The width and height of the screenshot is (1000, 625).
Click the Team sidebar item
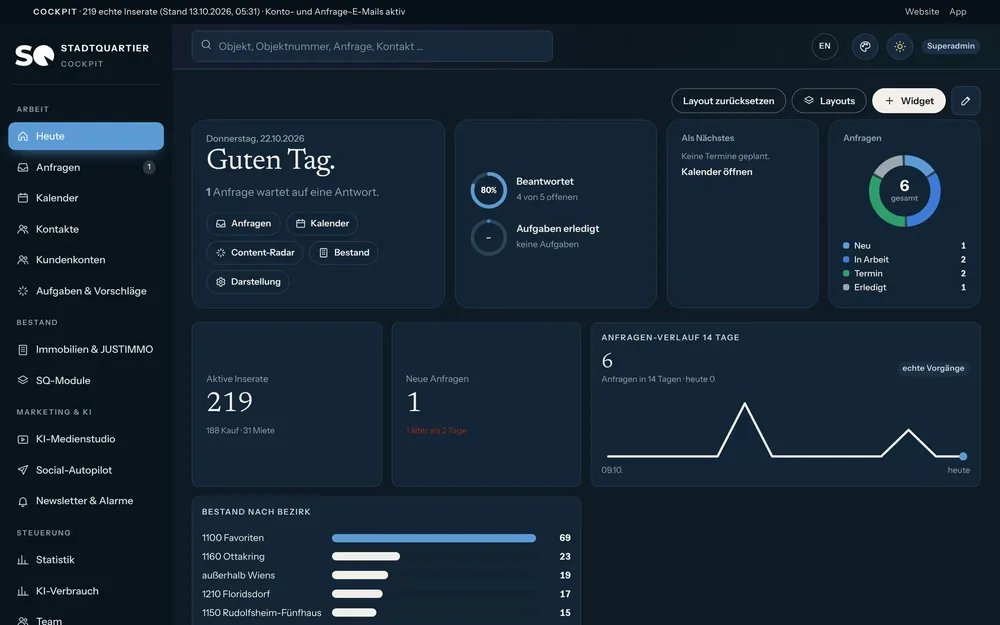point(86,621)
